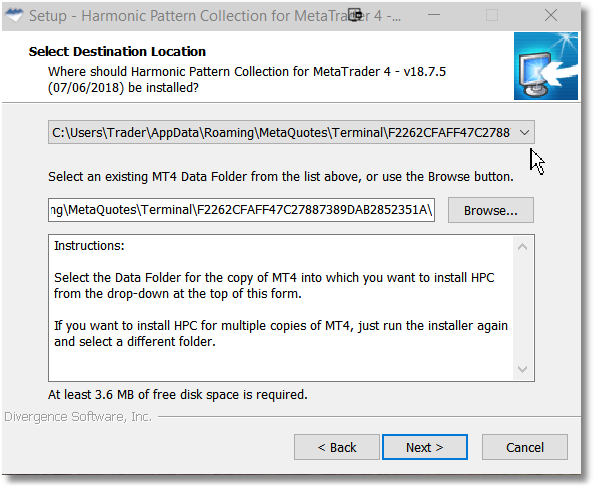
Task: Click inside the Instructions text box
Action: pos(281,308)
